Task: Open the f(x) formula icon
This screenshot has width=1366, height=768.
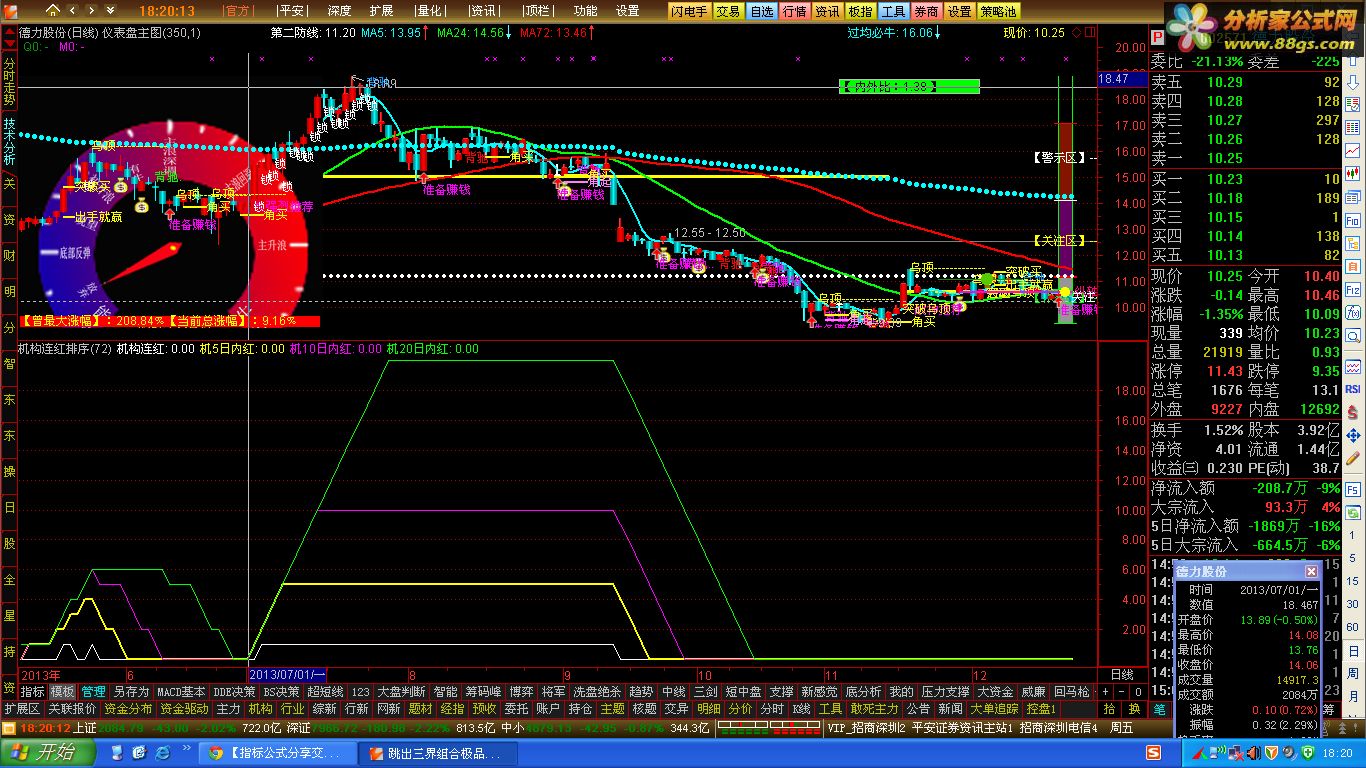Action: pos(1354,312)
